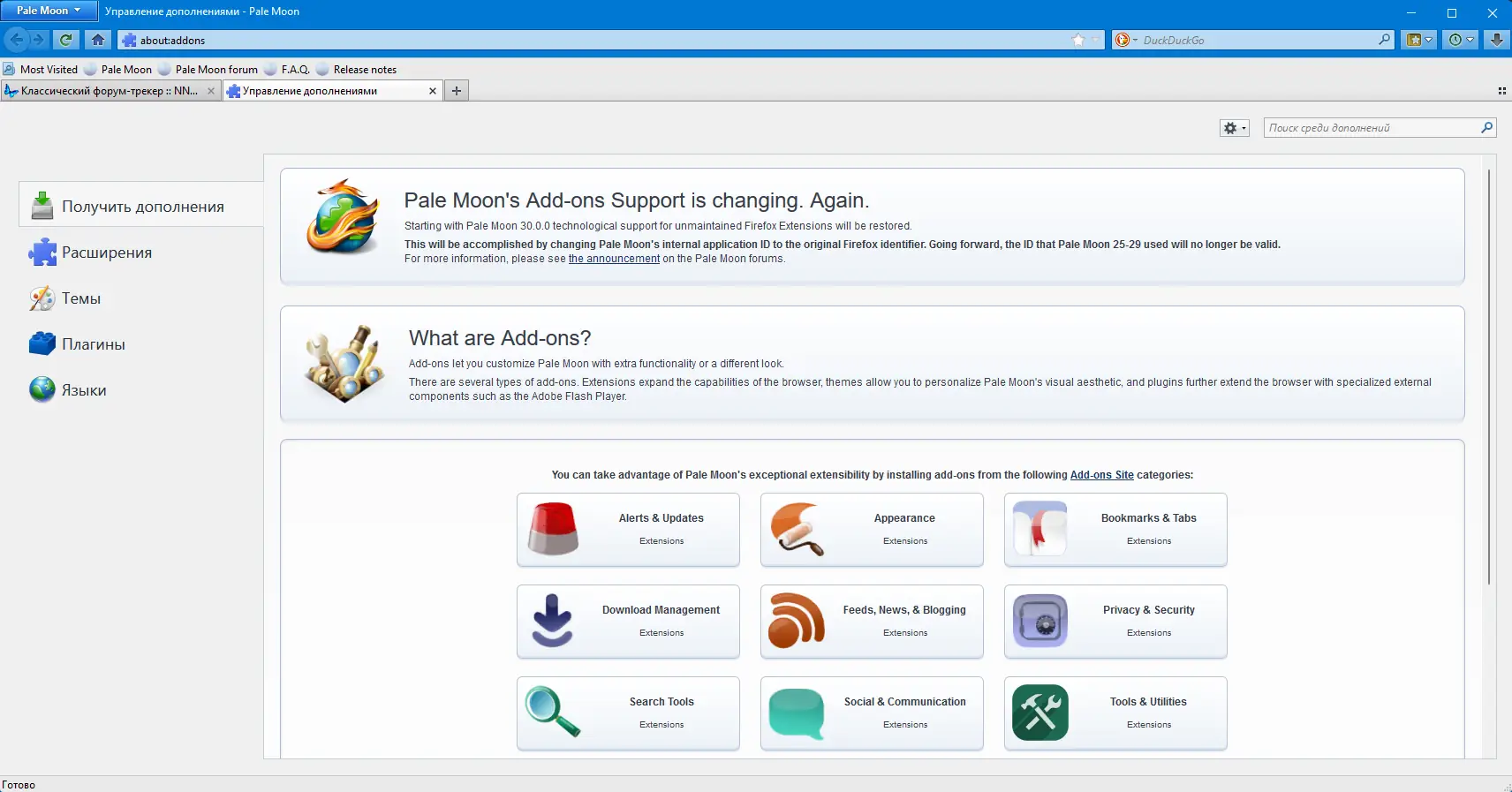
Task: Open the history clock button dropdown
Action: coord(1462,40)
